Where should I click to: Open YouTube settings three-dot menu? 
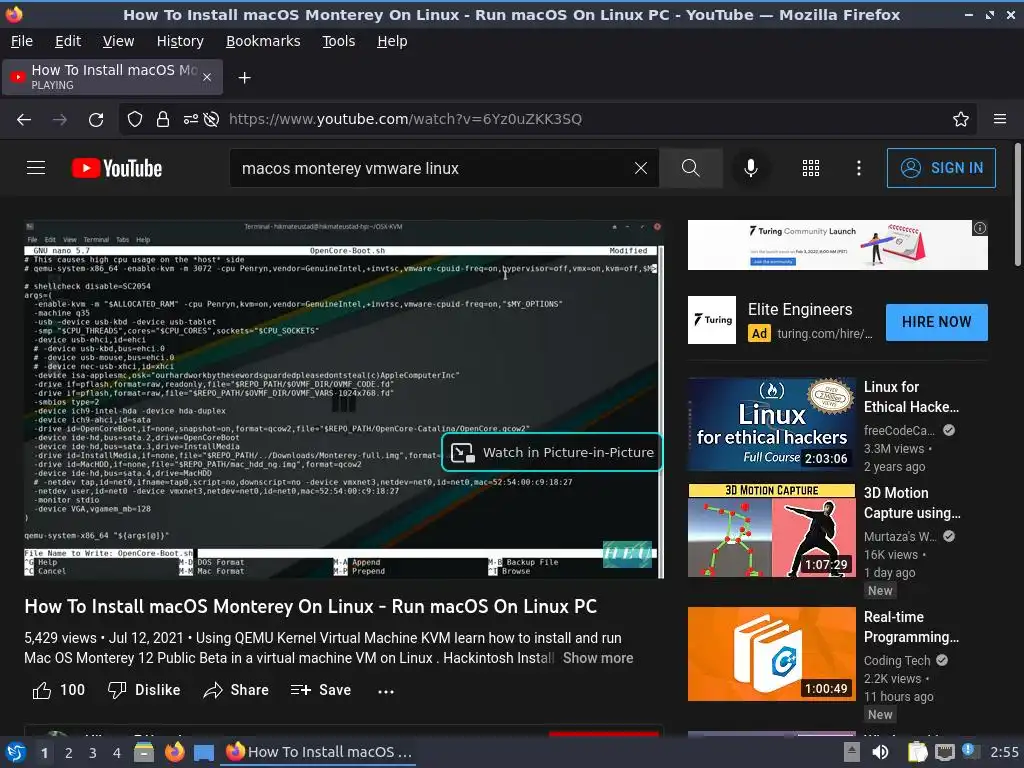859,168
